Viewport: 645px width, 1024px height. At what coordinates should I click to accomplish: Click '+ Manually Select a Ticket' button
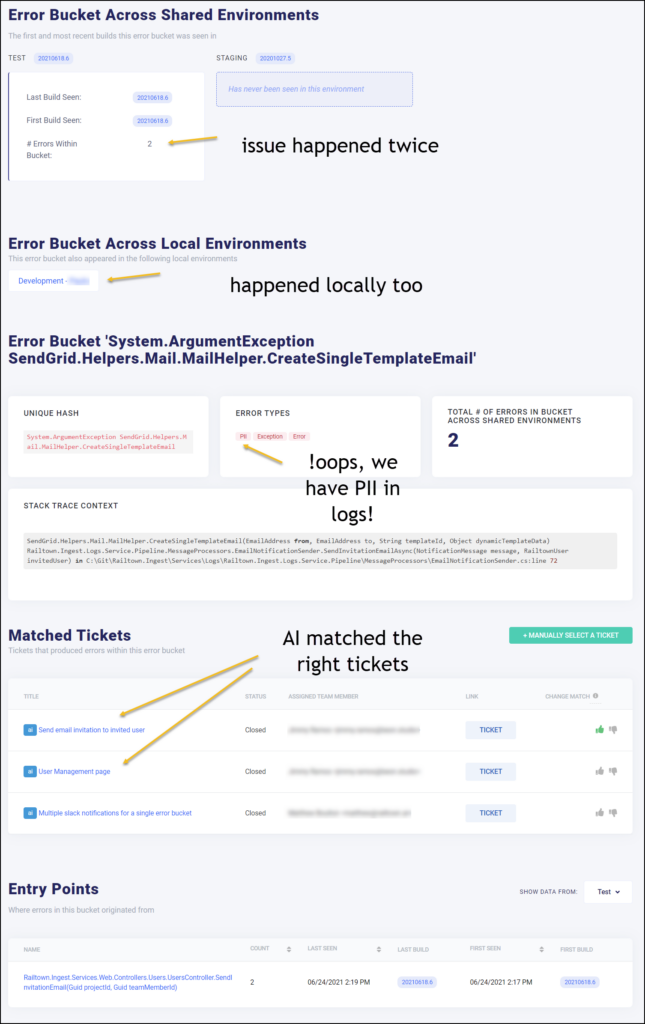point(570,635)
